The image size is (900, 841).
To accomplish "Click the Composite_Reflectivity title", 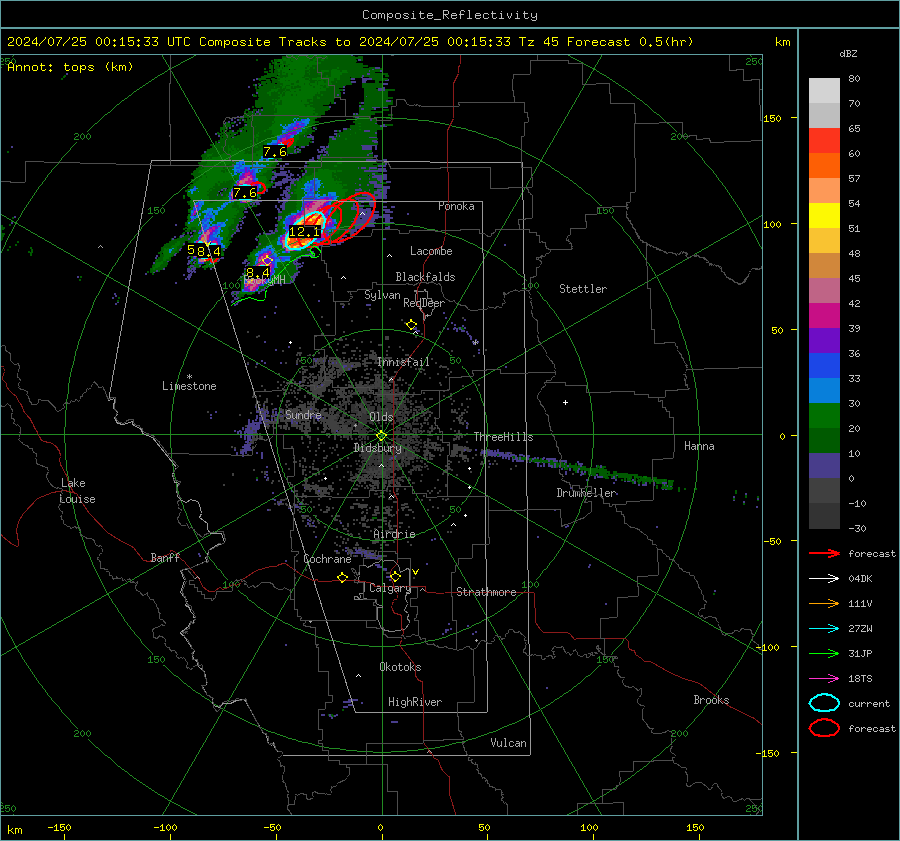I will tap(450, 15).
